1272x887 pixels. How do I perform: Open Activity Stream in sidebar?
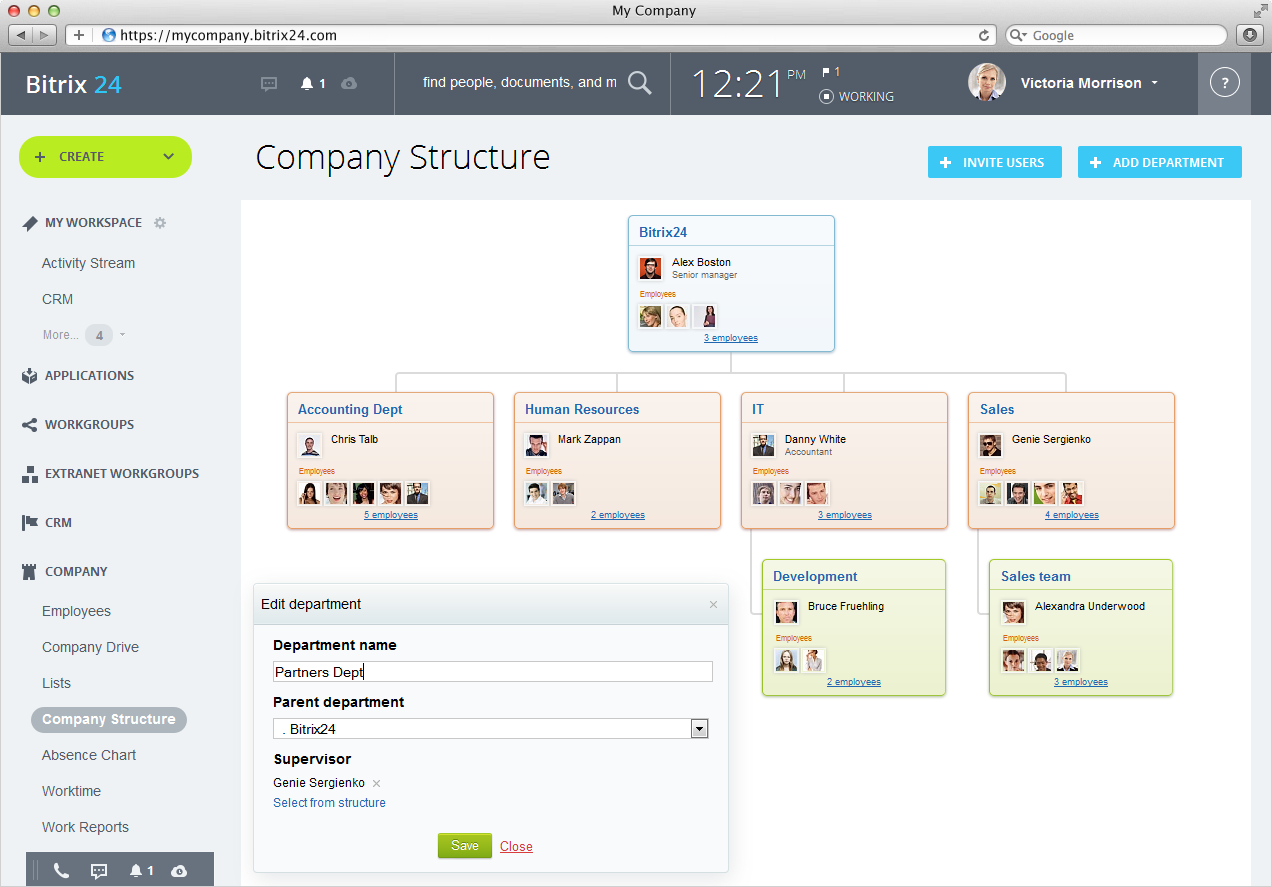point(88,263)
